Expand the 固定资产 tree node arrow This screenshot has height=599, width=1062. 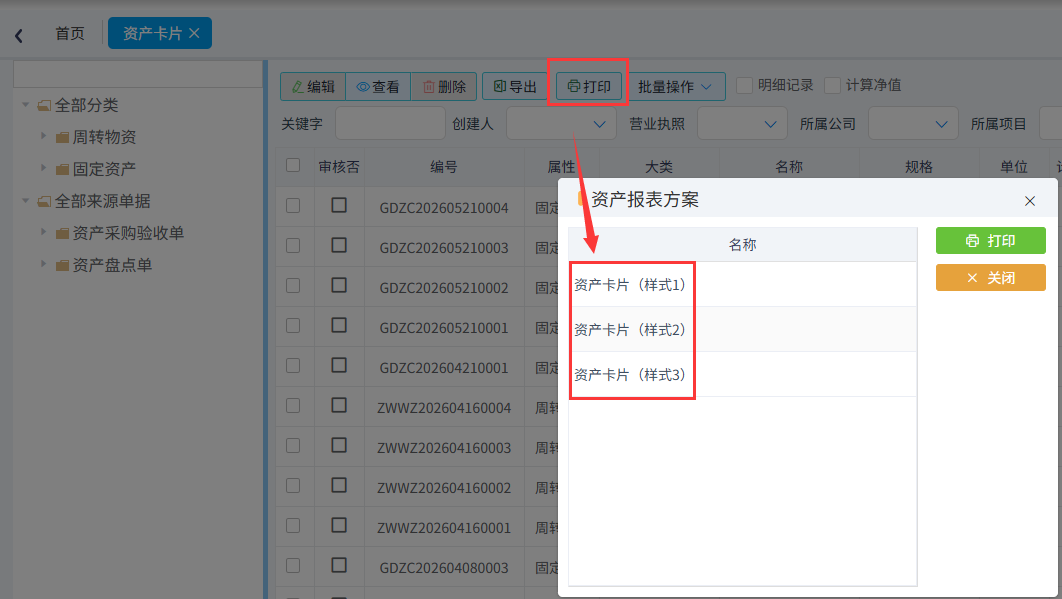[43, 168]
